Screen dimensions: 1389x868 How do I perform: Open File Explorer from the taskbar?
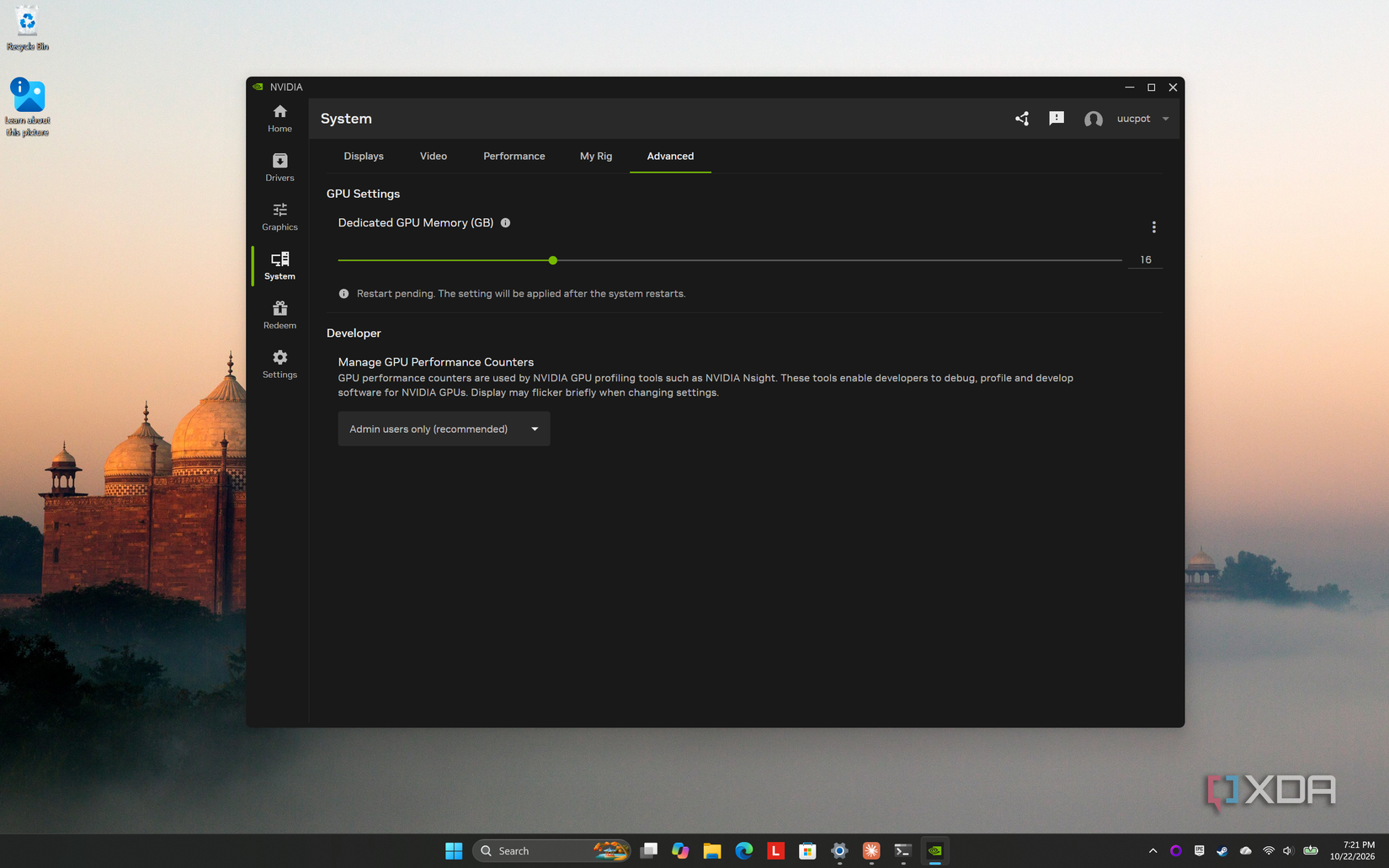coord(712,850)
